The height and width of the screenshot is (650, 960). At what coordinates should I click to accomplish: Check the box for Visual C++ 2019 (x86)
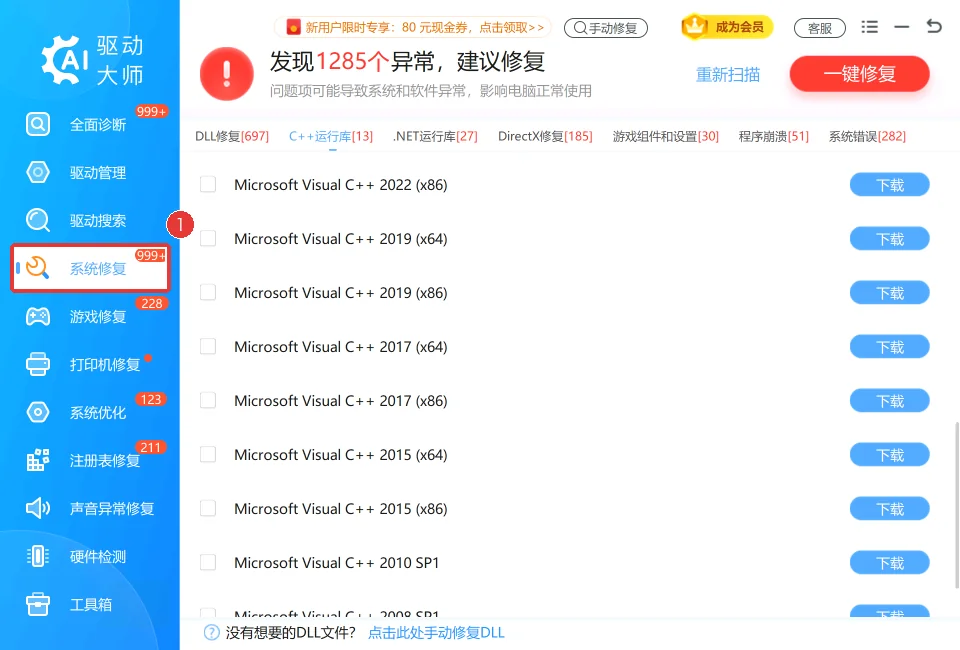pos(208,292)
